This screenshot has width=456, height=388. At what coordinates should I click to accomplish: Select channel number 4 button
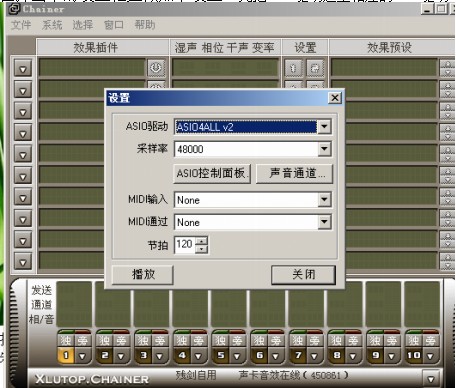(182, 355)
